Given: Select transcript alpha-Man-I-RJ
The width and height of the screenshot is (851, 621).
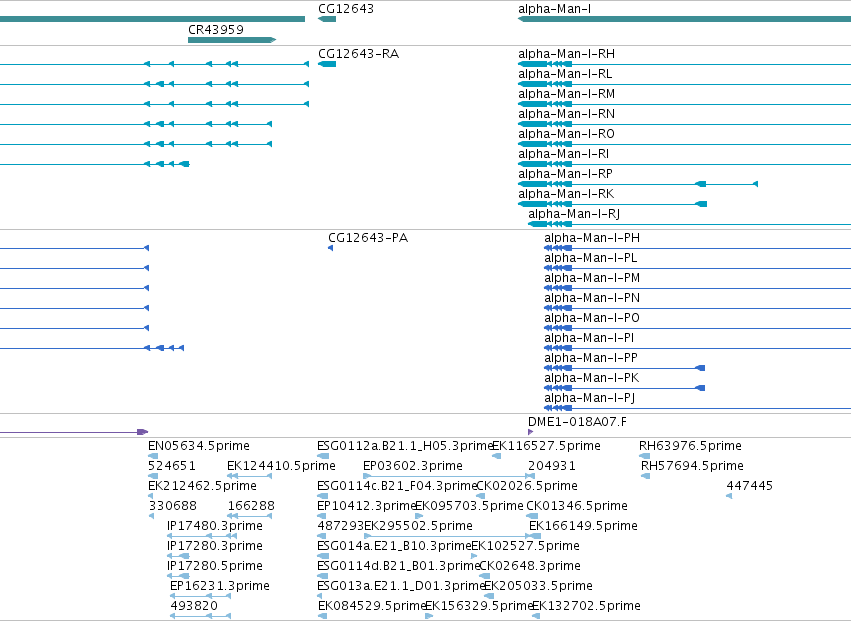Looking at the screenshot, I should click(x=574, y=214).
